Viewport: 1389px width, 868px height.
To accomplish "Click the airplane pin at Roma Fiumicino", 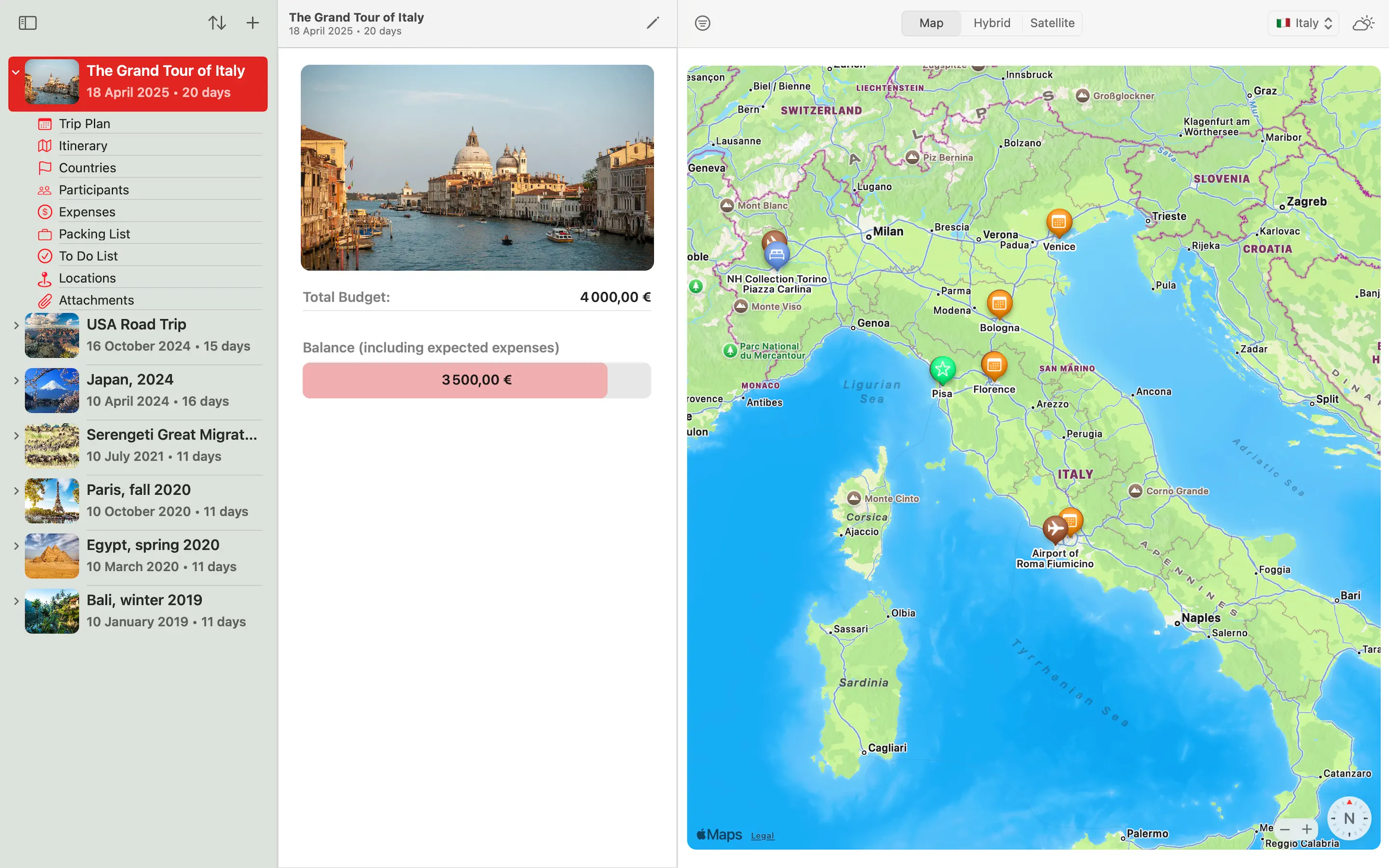I will [1054, 527].
